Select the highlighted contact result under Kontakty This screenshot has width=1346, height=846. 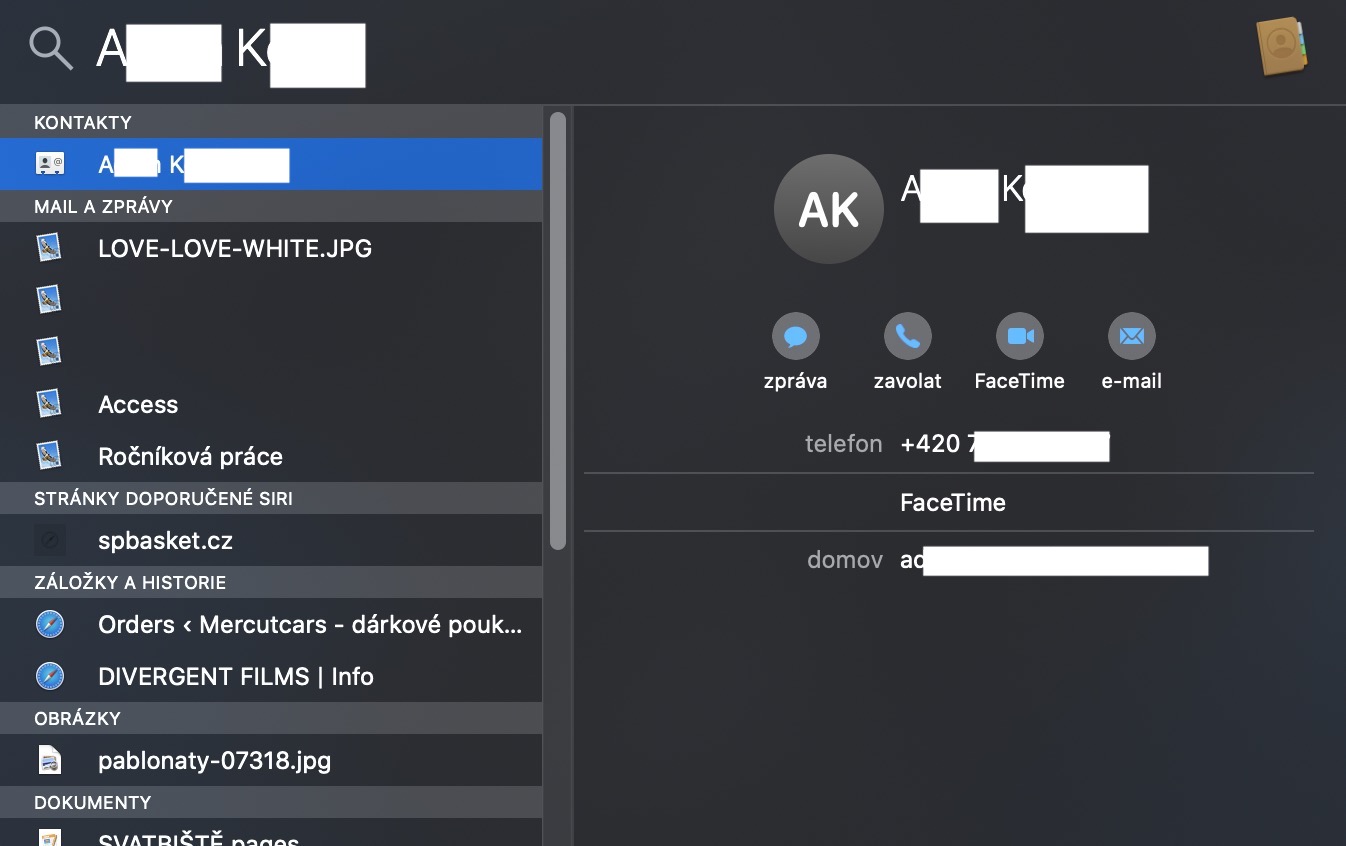click(x=270, y=164)
